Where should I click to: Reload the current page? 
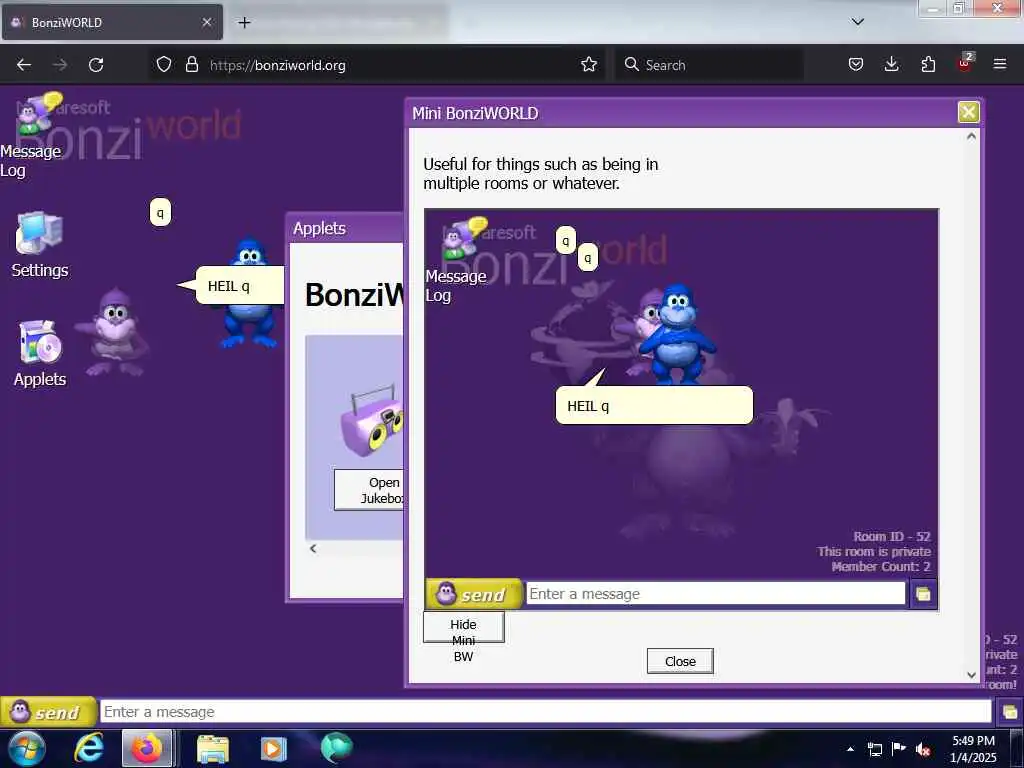pos(96,65)
